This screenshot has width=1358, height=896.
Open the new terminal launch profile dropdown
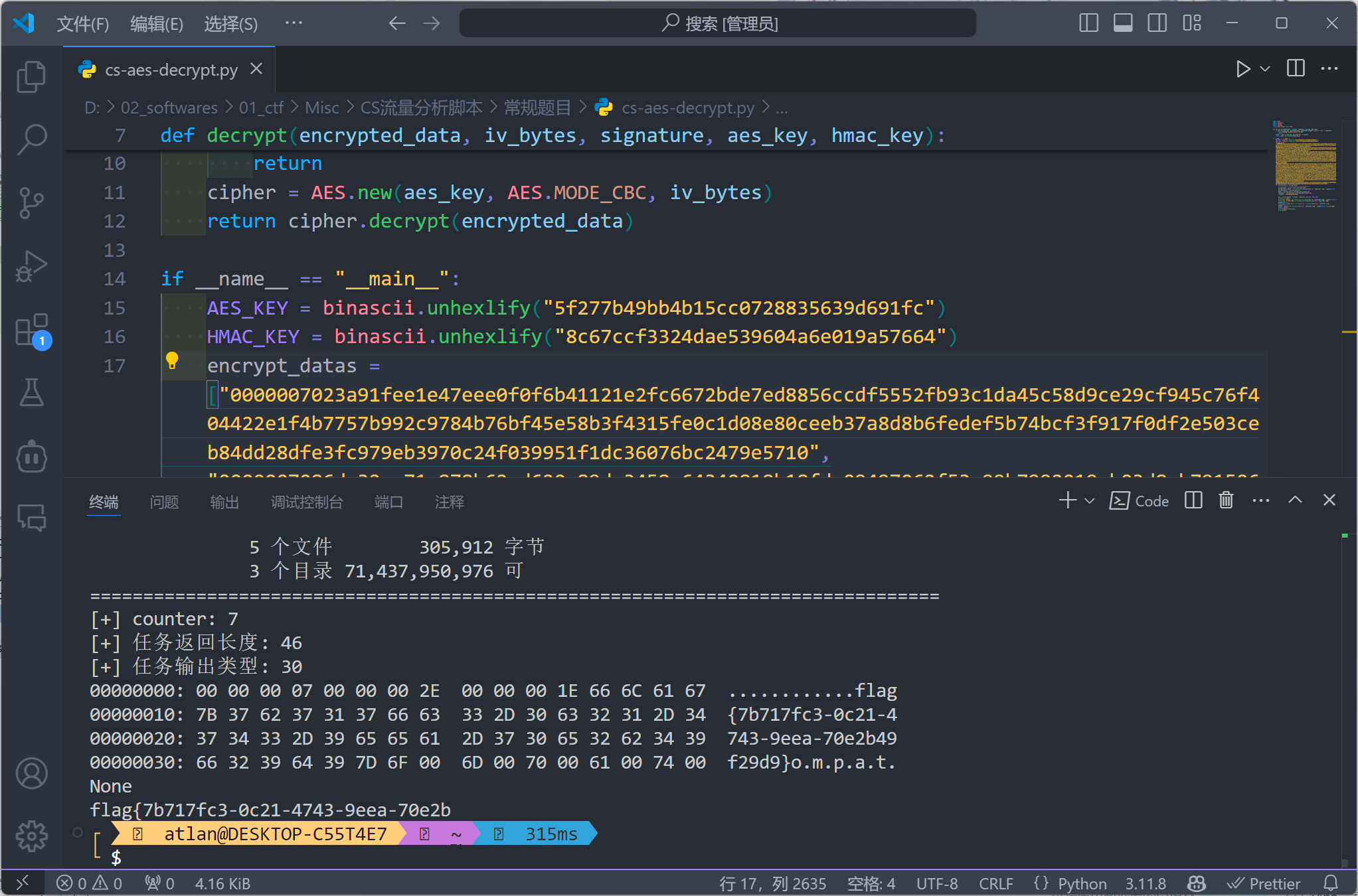(1090, 501)
